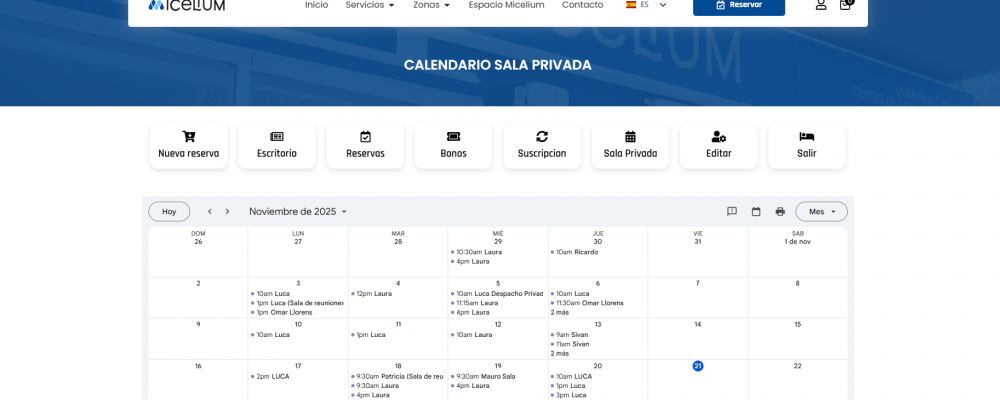Viewport: 1000px width, 400px height.
Task: Click the Spanish flag language icon
Action: tap(631, 4)
